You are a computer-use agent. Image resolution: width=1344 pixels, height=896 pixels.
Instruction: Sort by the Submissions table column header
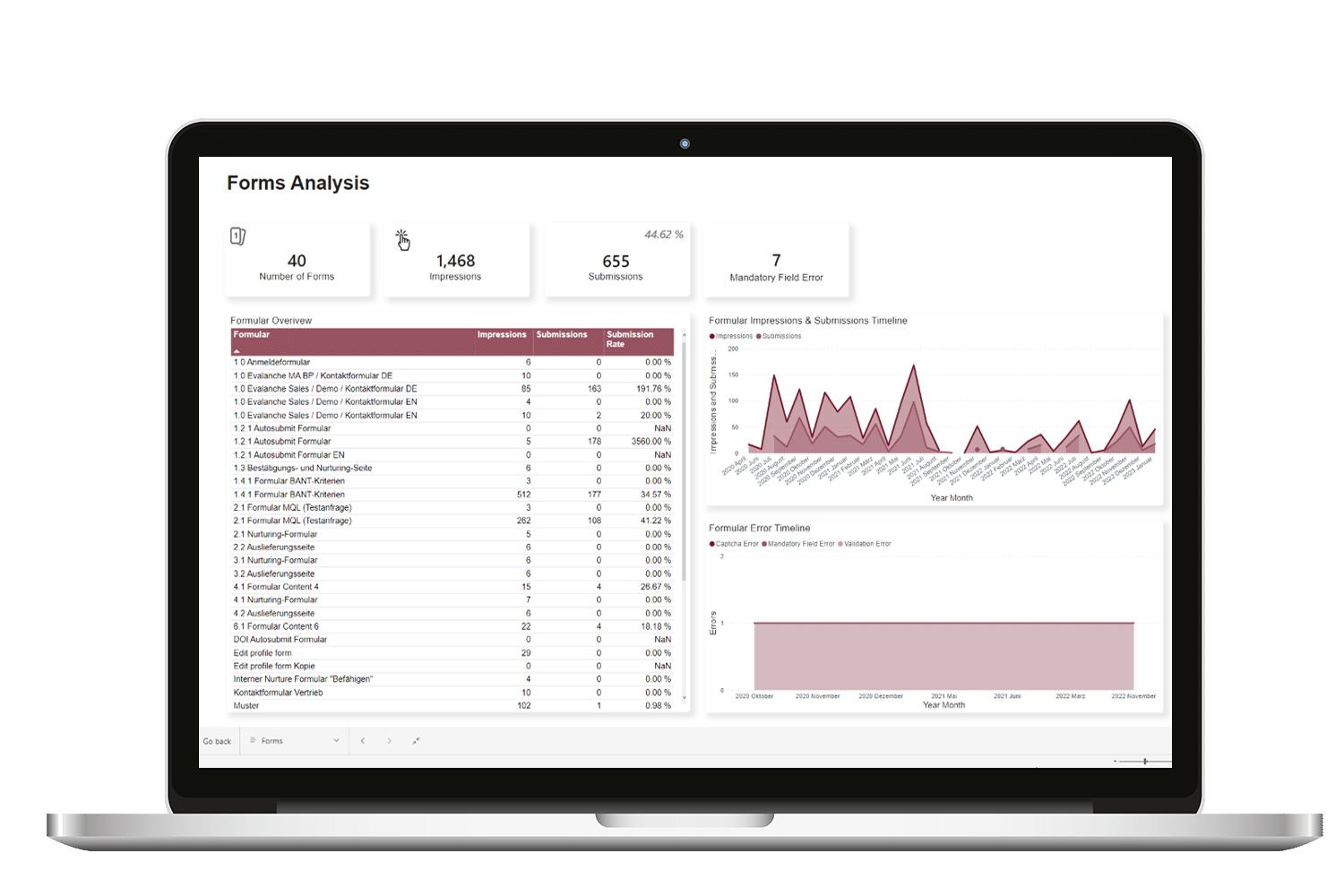click(x=562, y=335)
